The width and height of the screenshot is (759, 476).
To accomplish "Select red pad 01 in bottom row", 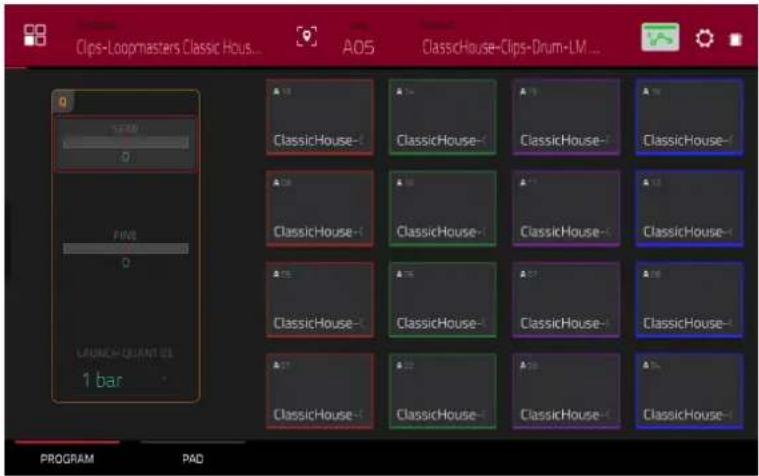I will point(320,391).
